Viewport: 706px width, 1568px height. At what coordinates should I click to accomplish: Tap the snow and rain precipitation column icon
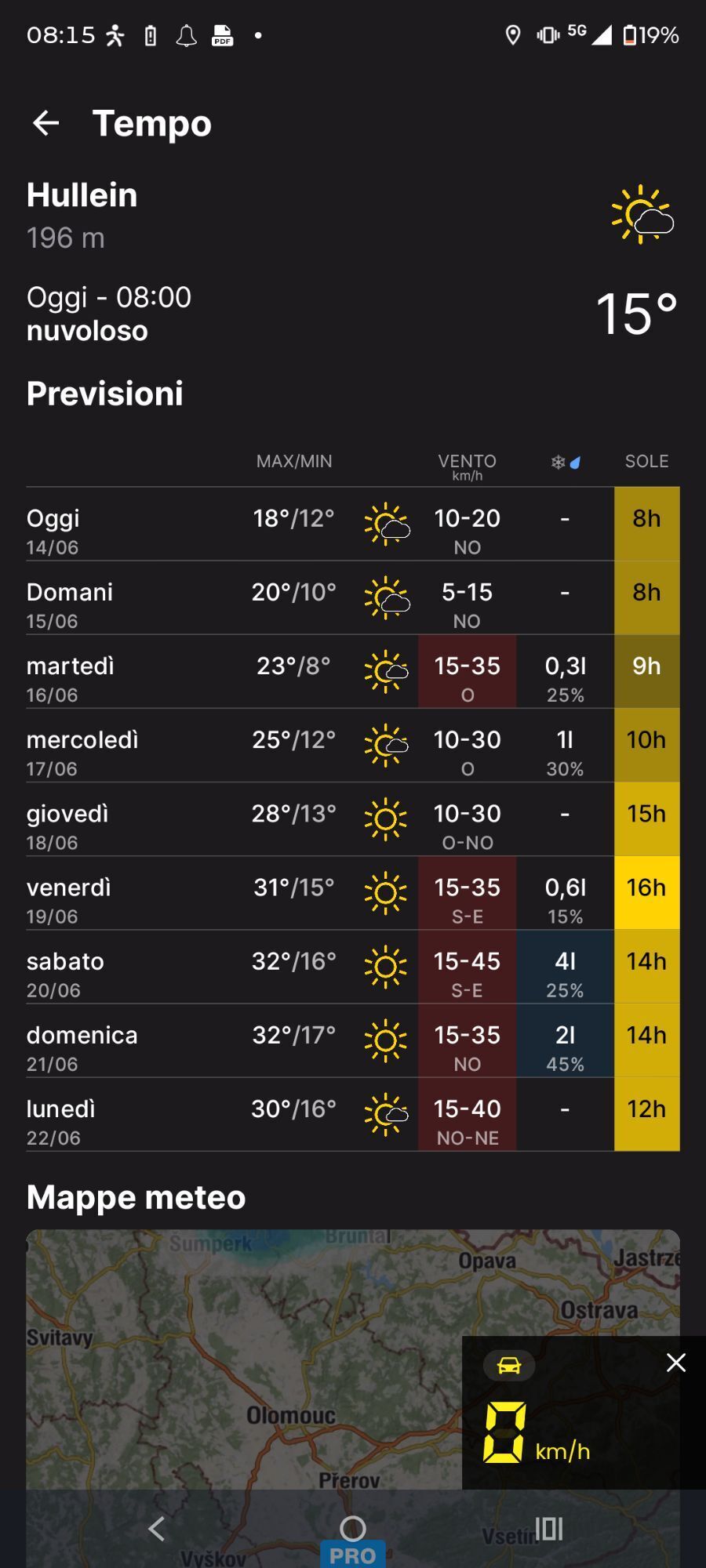(x=565, y=462)
